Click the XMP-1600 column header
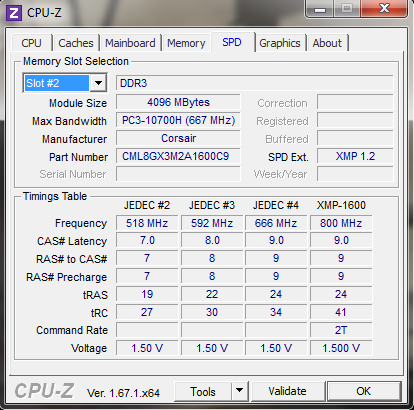Screen dimensions: 414x410 pos(341,205)
